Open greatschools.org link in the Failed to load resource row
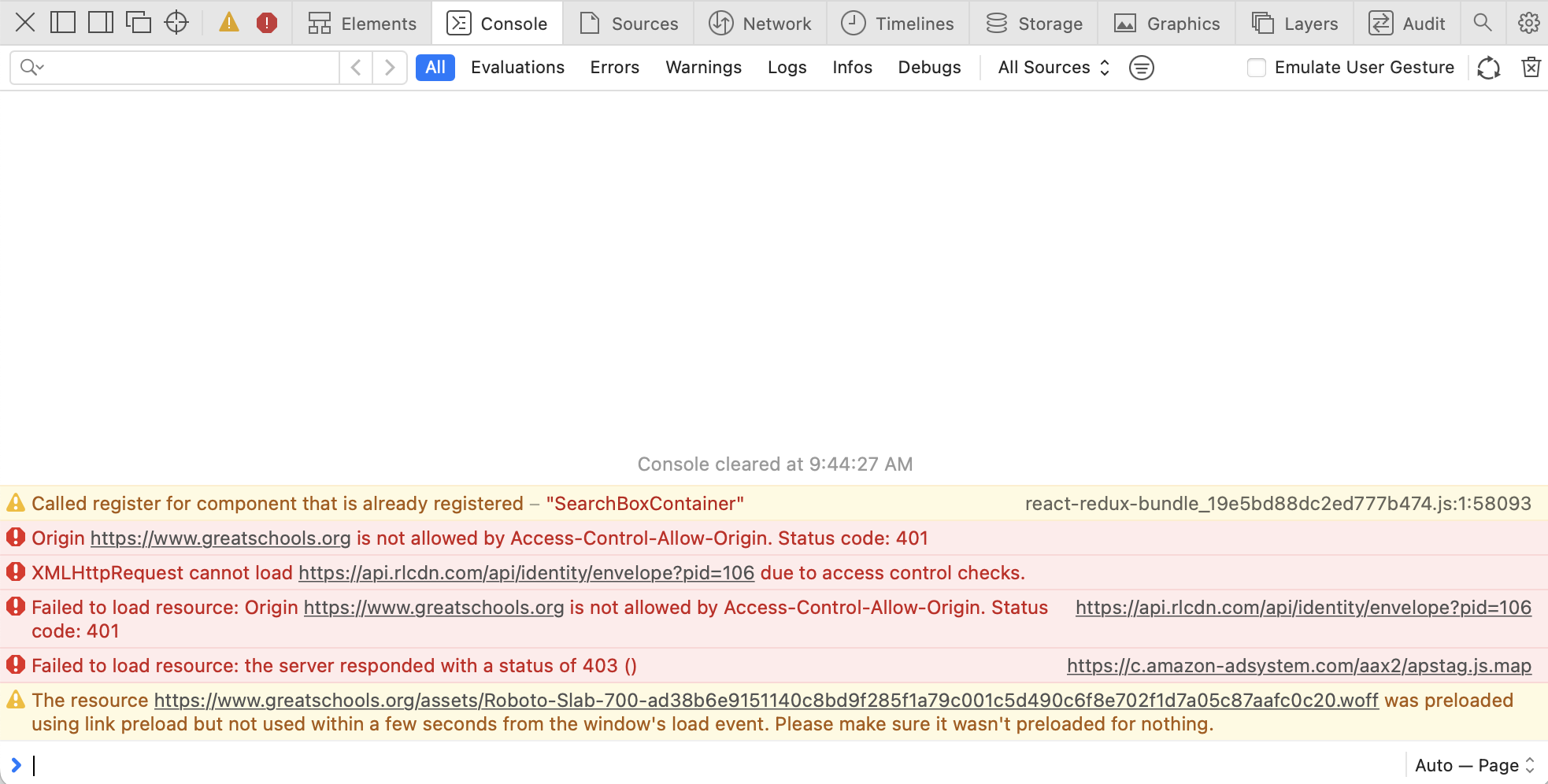The width and height of the screenshot is (1548, 784). click(434, 608)
